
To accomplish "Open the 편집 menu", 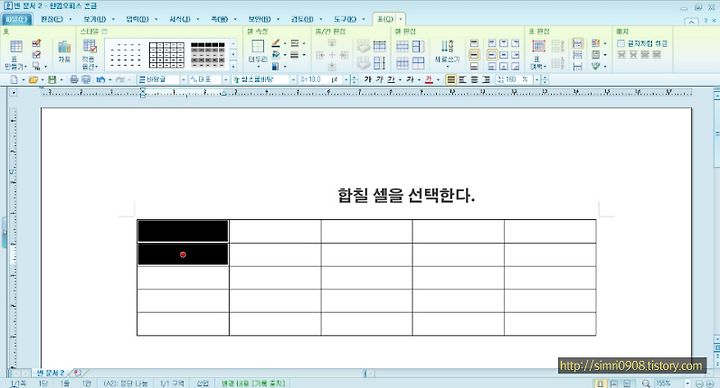I will point(51,19).
